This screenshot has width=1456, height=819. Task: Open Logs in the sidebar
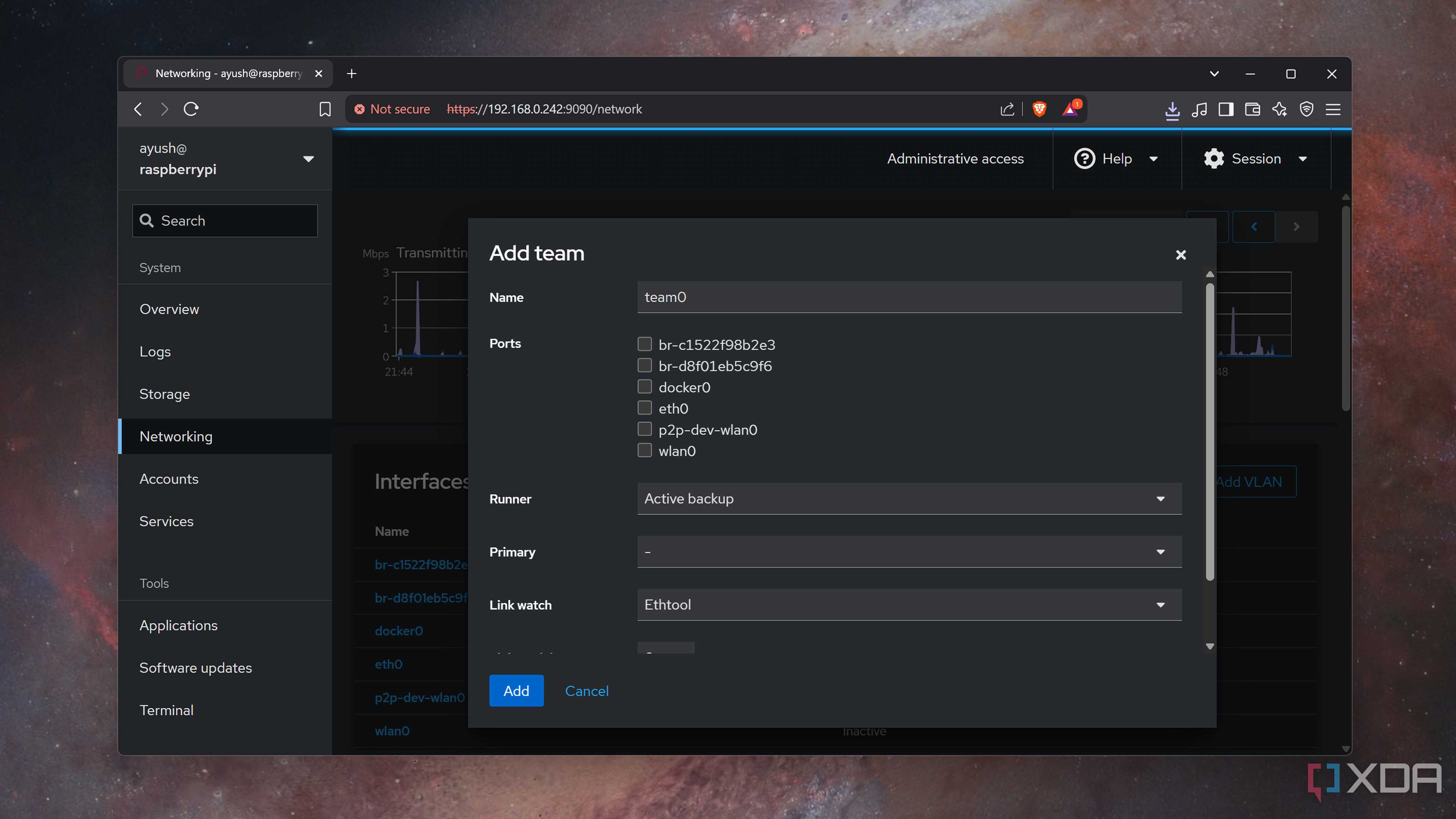click(225, 351)
